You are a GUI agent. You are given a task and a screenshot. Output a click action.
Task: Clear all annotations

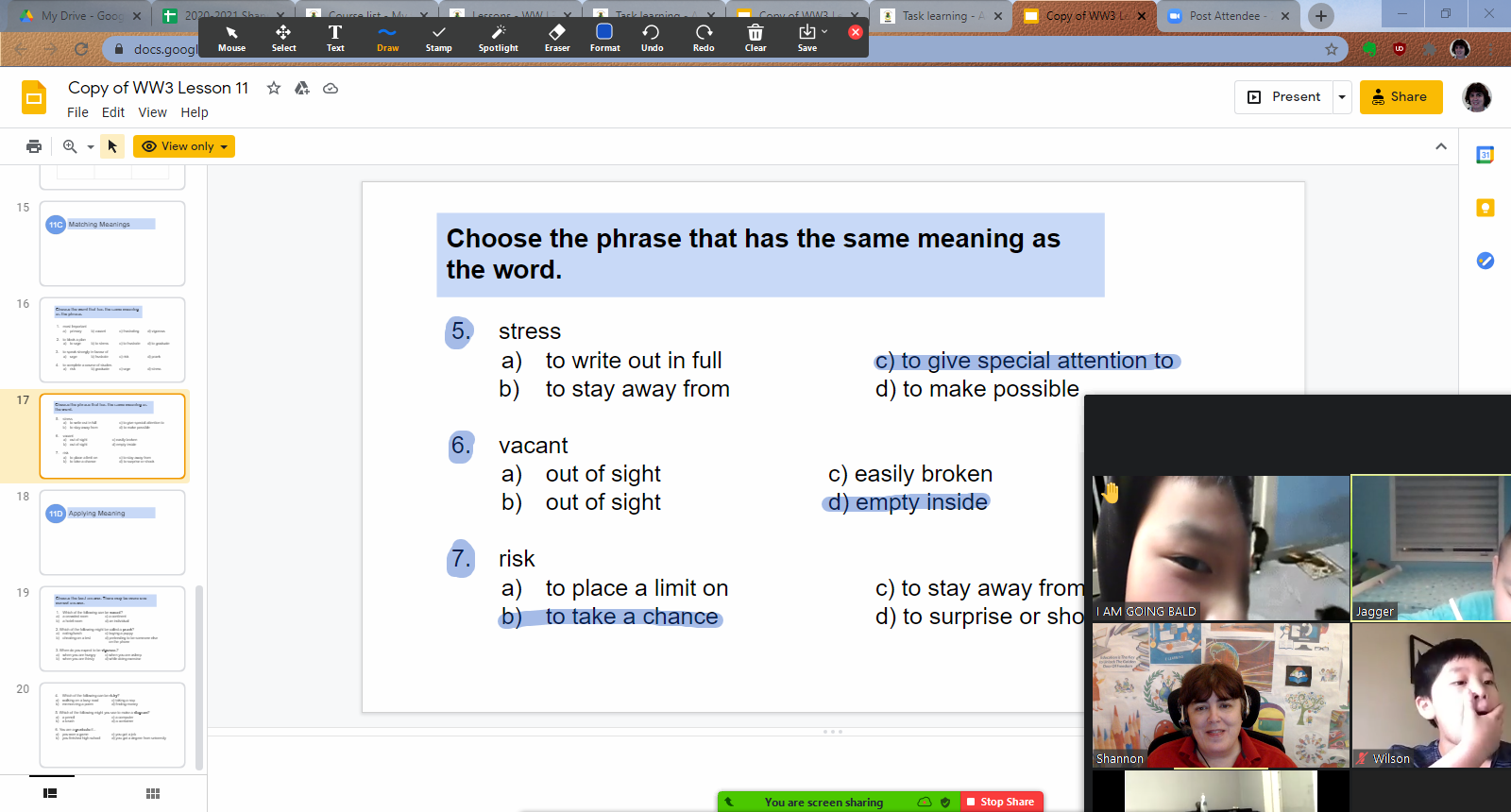click(x=755, y=39)
